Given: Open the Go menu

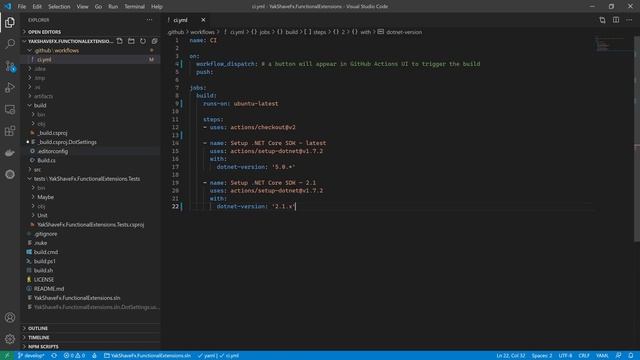Looking at the screenshot, I should [x=98, y=7].
